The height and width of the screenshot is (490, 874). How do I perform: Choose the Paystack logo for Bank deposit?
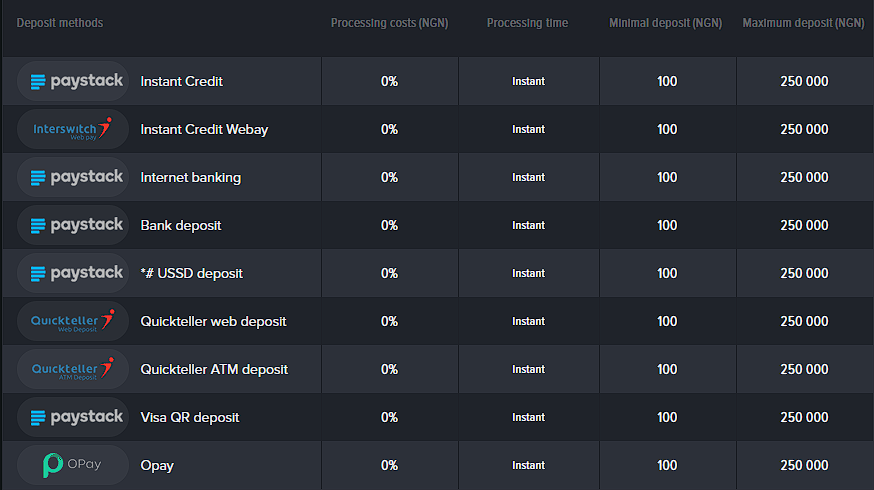coord(73,225)
